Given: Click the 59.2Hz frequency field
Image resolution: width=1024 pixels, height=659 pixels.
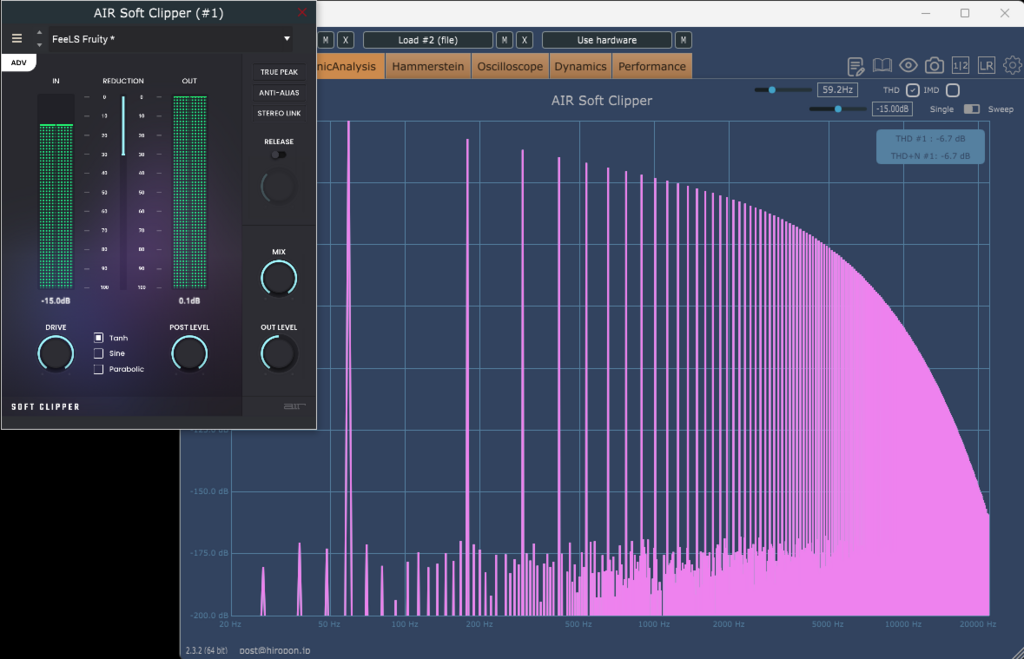Looking at the screenshot, I should [x=837, y=90].
